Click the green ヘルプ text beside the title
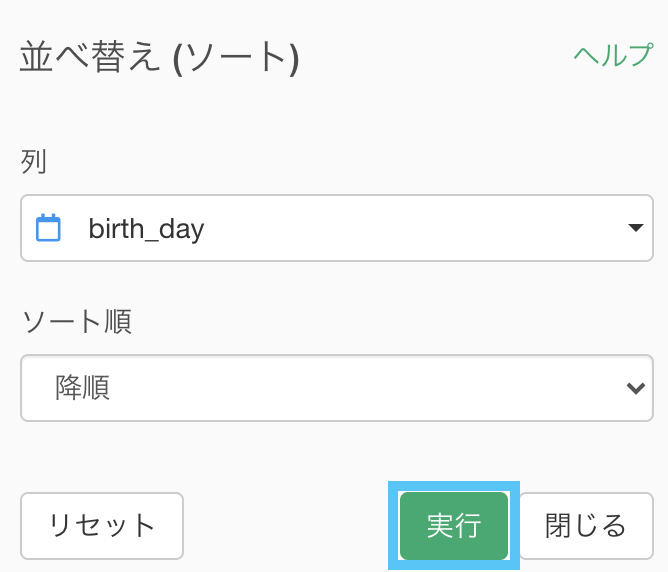Viewport: 668px width, 572px height. click(613, 55)
